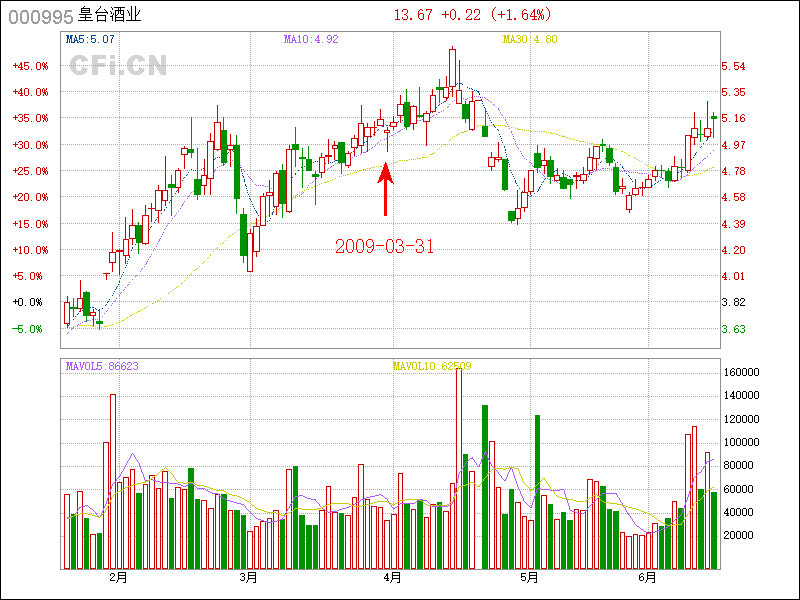This screenshot has width=800, height=600.
Task: Click the 3.82 price axis value
Action: coord(733,302)
